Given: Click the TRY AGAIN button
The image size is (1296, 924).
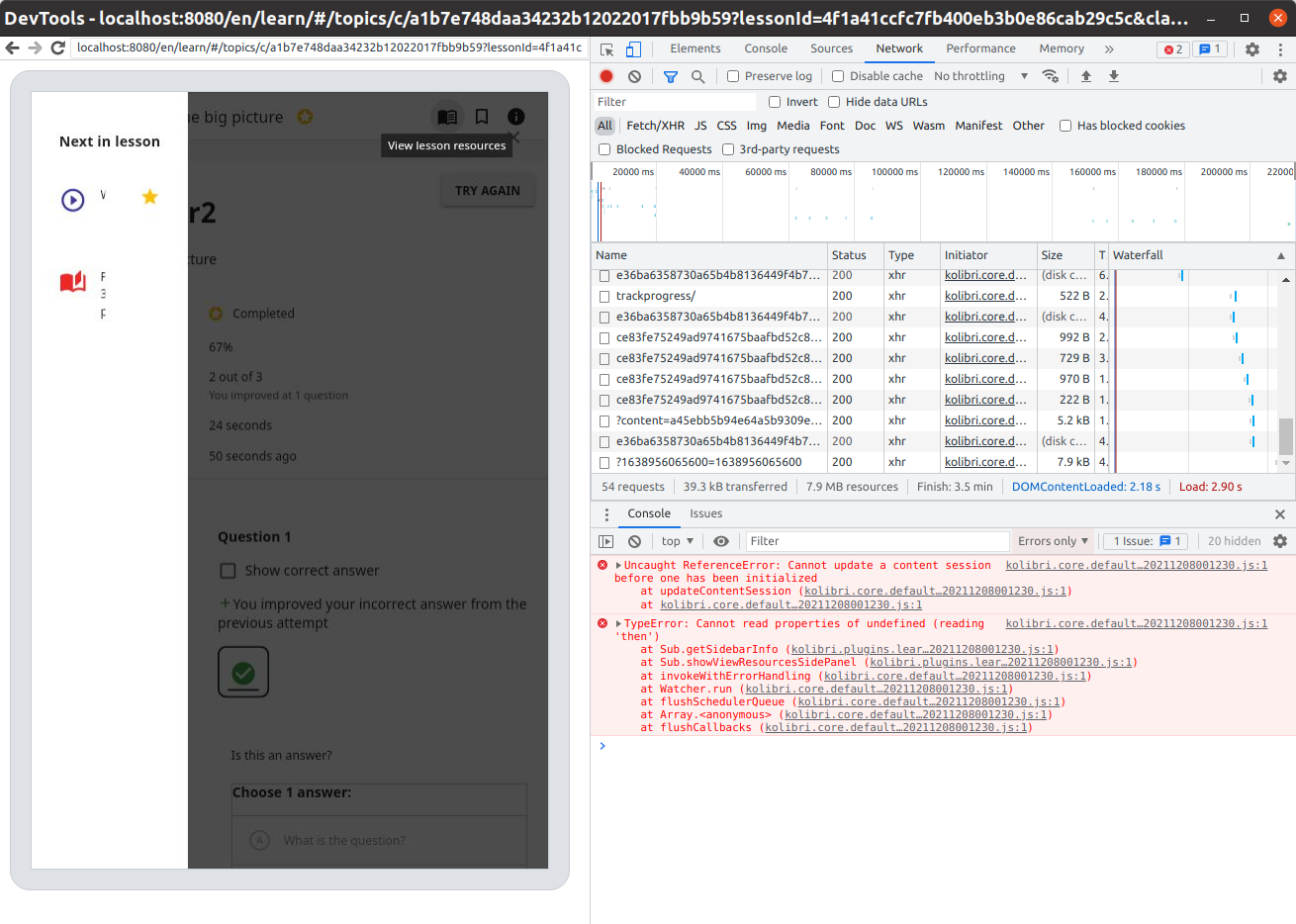Looking at the screenshot, I should [488, 191].
